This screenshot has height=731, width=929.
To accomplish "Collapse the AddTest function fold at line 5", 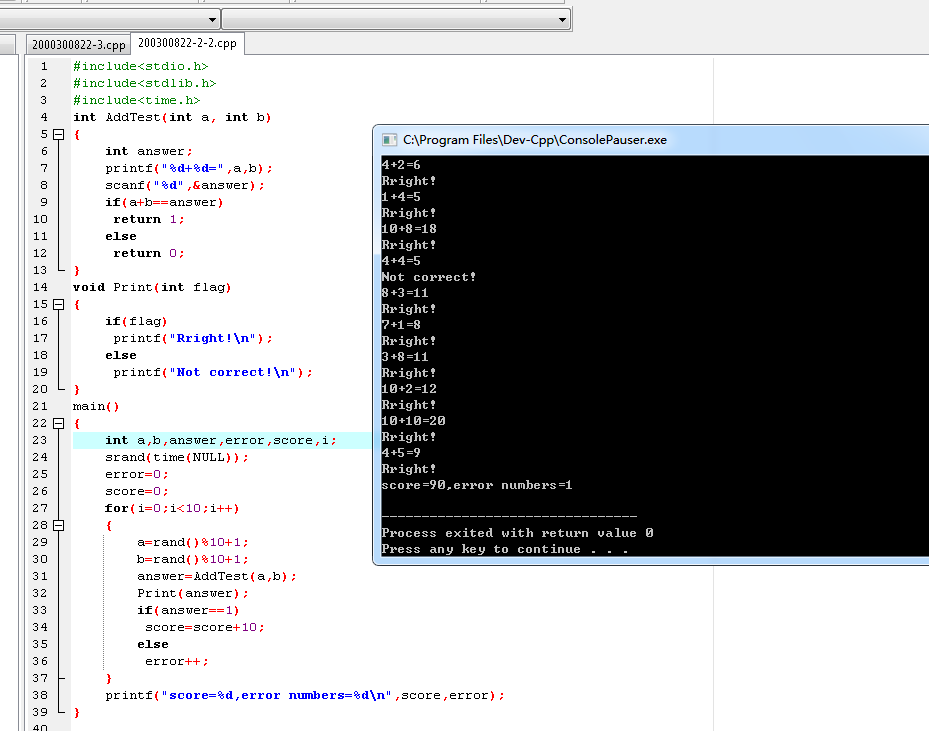I will 59,134.
